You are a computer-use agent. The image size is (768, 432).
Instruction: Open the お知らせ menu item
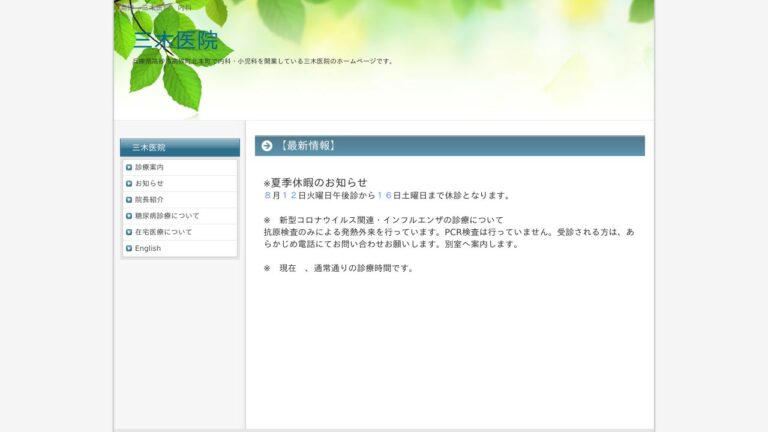click(x=150, y=183)
